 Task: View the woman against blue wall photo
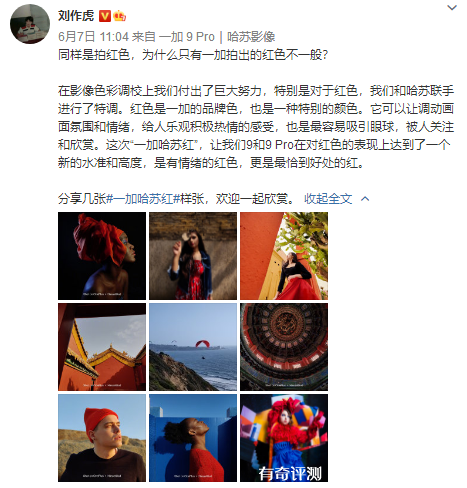193,438
